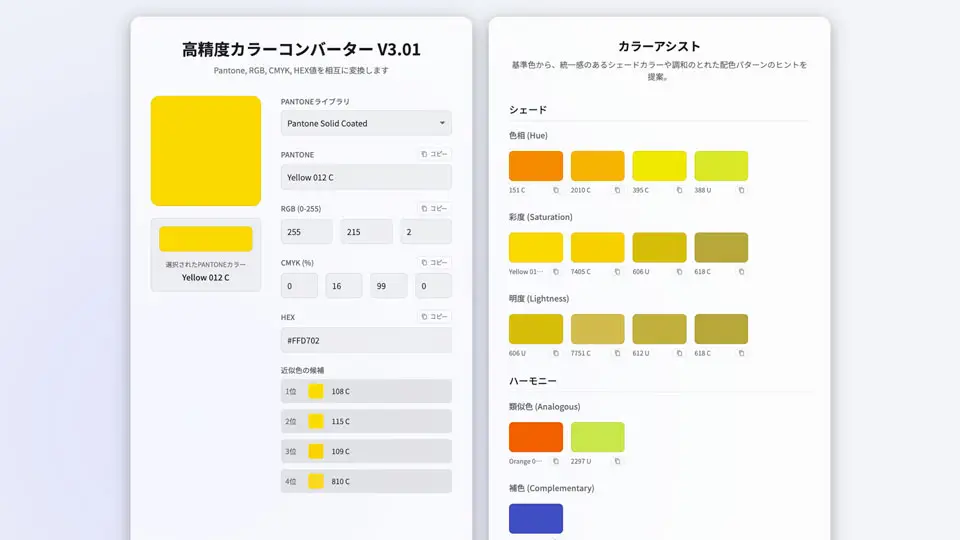Copy the 7405 C color code icon
This screenshot has width=960, height=540.
[x=617, y=272]
